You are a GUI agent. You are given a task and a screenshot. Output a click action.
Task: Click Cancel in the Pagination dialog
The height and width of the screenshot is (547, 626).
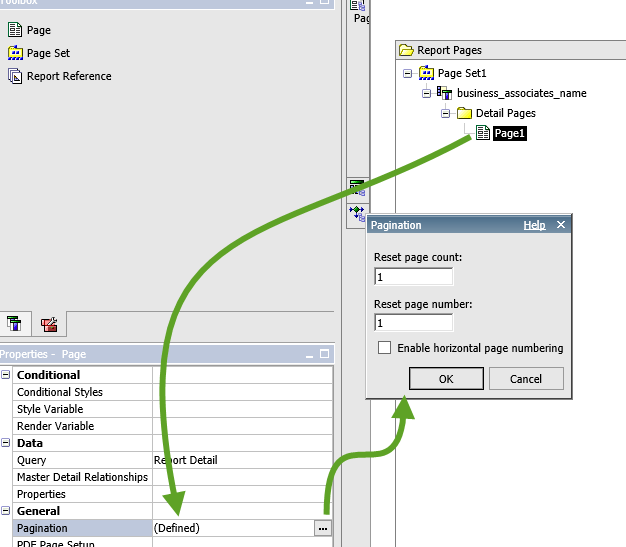[526, 379]
